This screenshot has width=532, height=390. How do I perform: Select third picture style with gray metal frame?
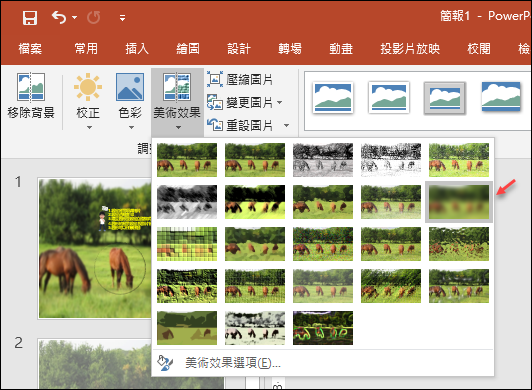coord(445,98)
